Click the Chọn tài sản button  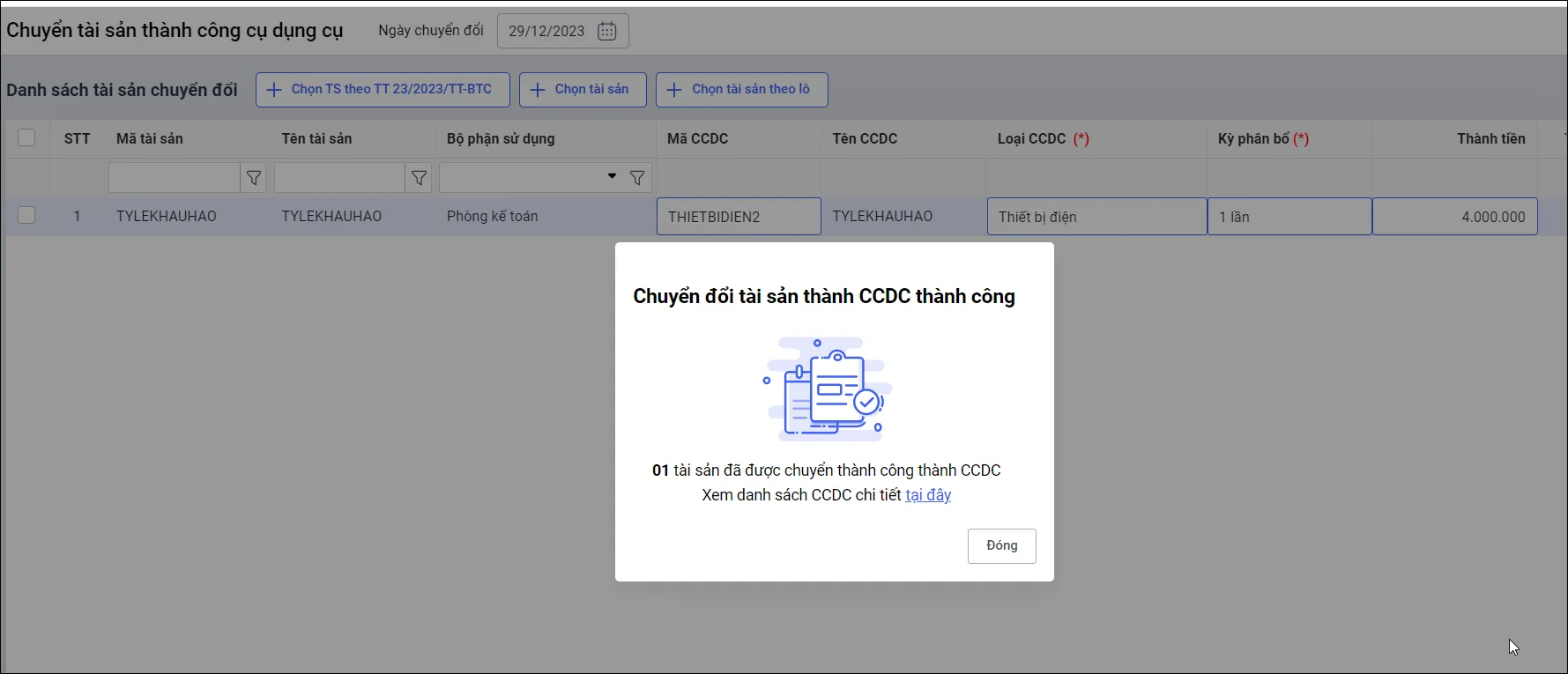click(x=583, y=90)
